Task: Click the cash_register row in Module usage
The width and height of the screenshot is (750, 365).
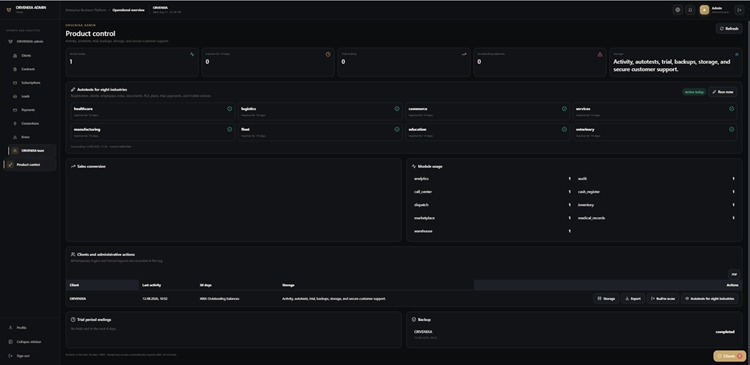Action: pos(656,192)
